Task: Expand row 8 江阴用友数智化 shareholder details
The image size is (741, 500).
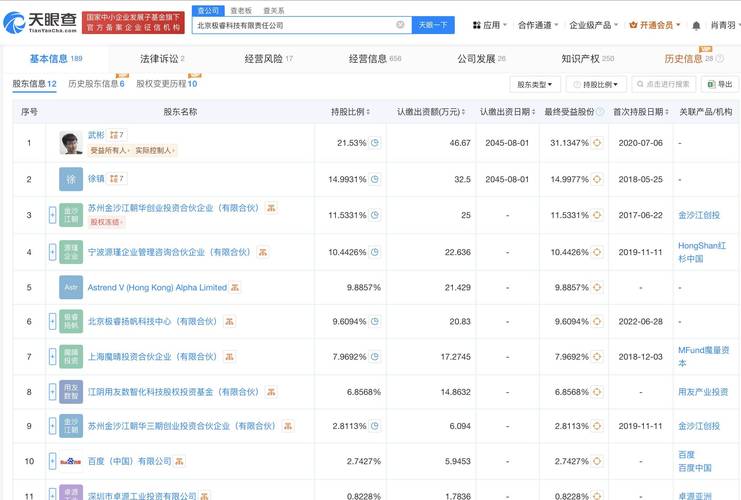Action: [52, 392]
